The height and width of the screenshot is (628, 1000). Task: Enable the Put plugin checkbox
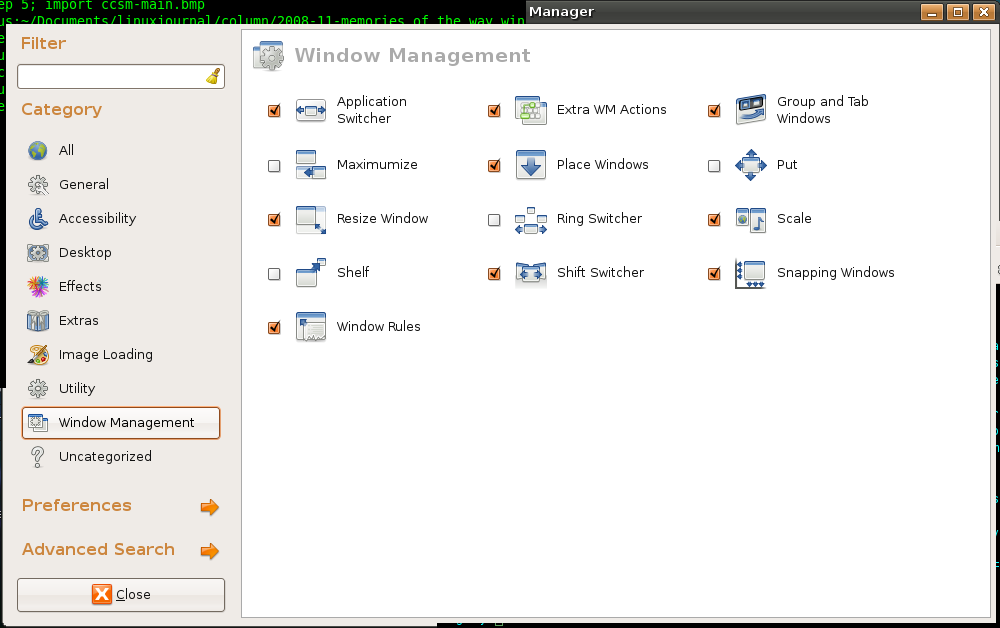point(714,166)
